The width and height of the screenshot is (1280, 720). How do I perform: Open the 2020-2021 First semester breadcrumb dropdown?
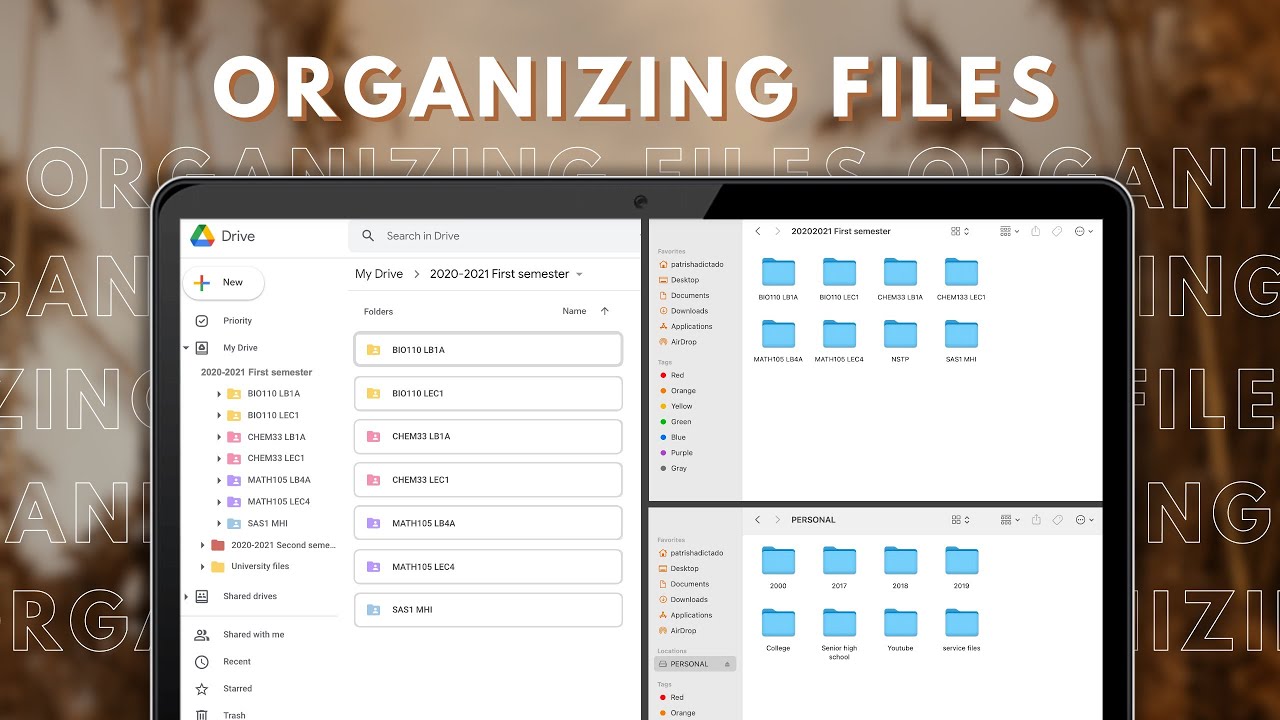point(579,274)
